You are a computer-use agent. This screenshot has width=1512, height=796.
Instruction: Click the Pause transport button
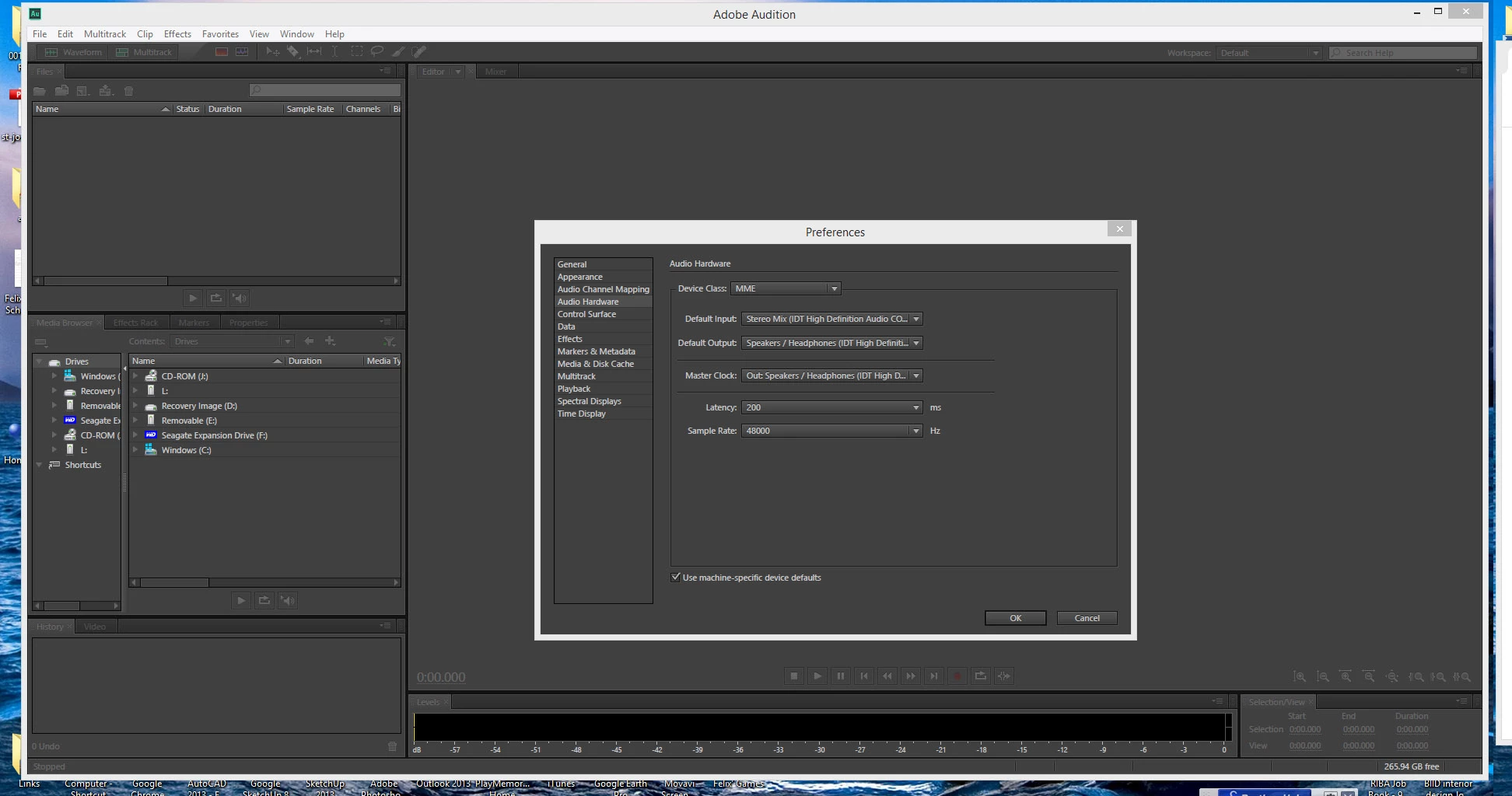841,676
